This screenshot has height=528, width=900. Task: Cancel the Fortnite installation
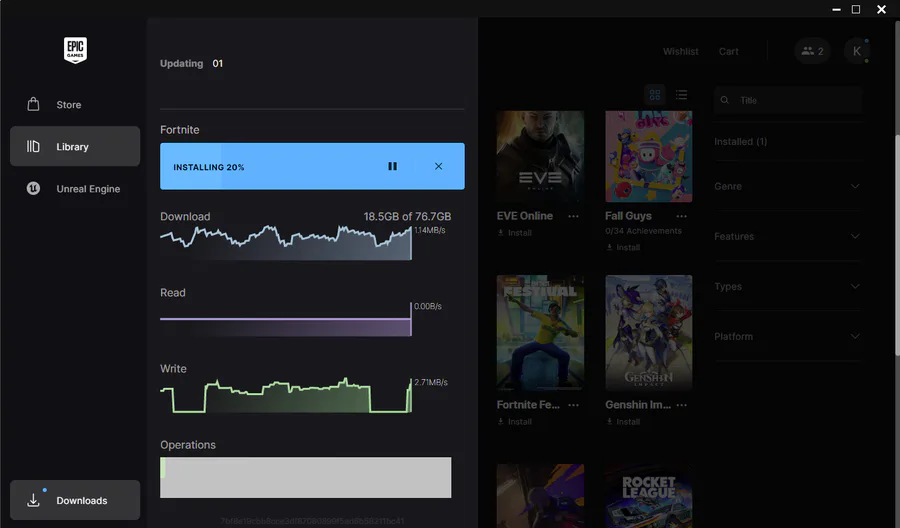pyautogui.click(x=439, y=166)
